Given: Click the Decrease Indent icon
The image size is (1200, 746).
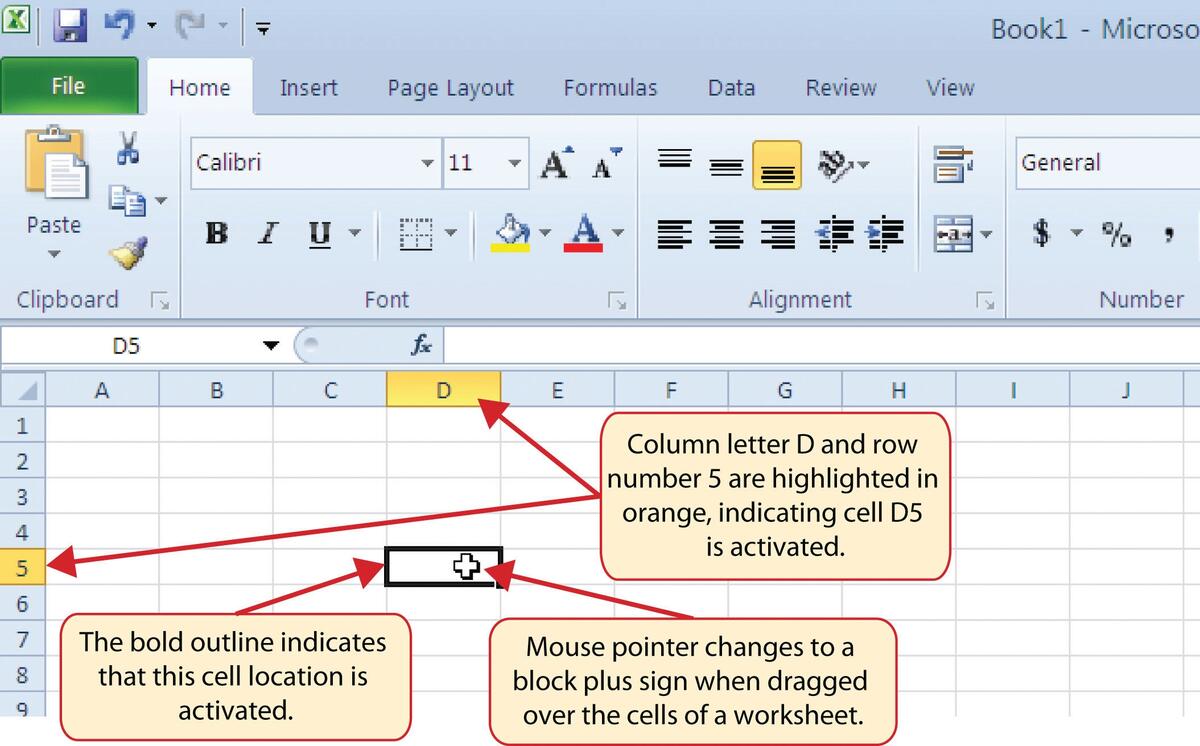Looking at the screenshot, I should click(x=834, y=235).
